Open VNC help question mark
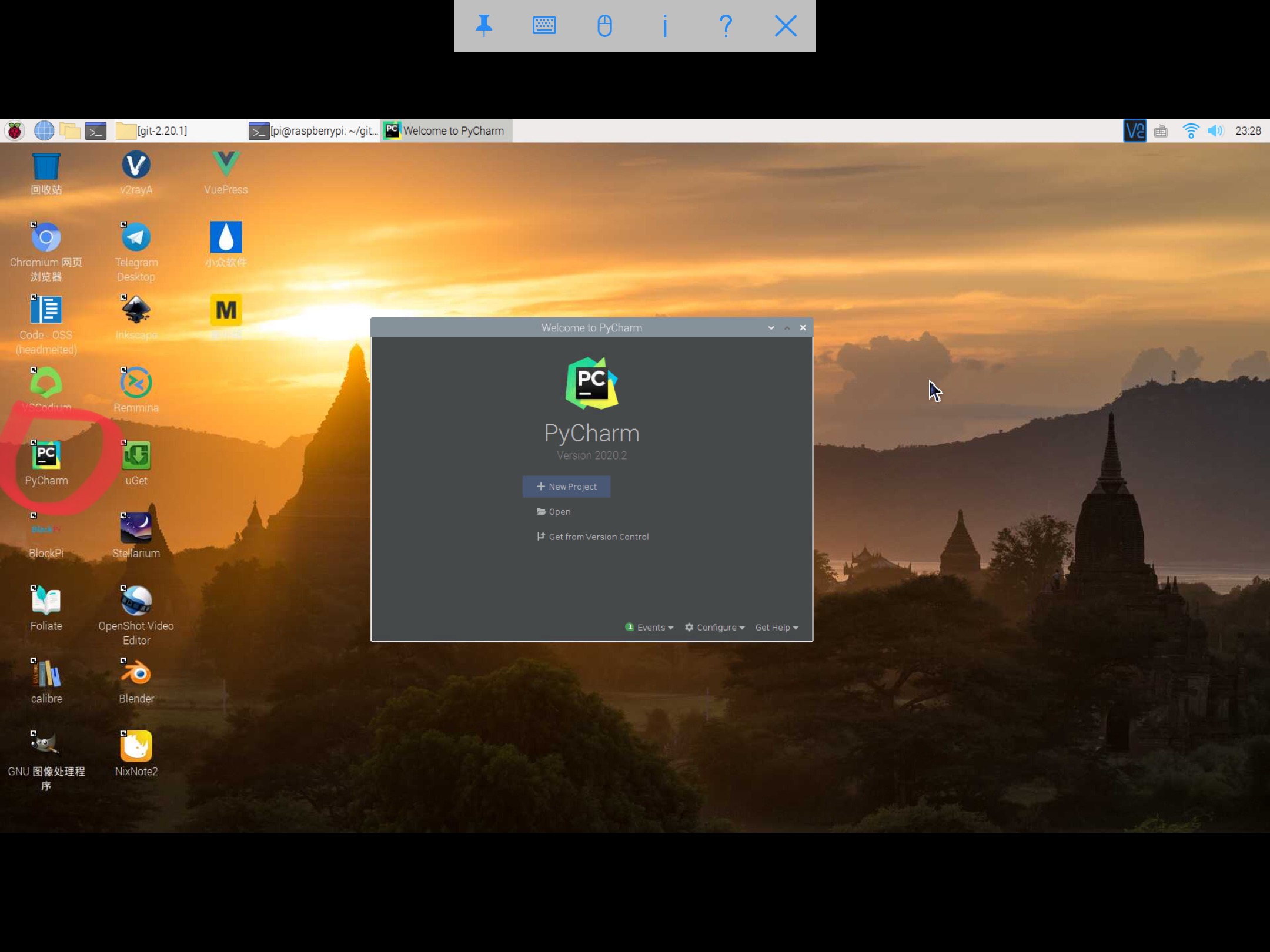 726,26
